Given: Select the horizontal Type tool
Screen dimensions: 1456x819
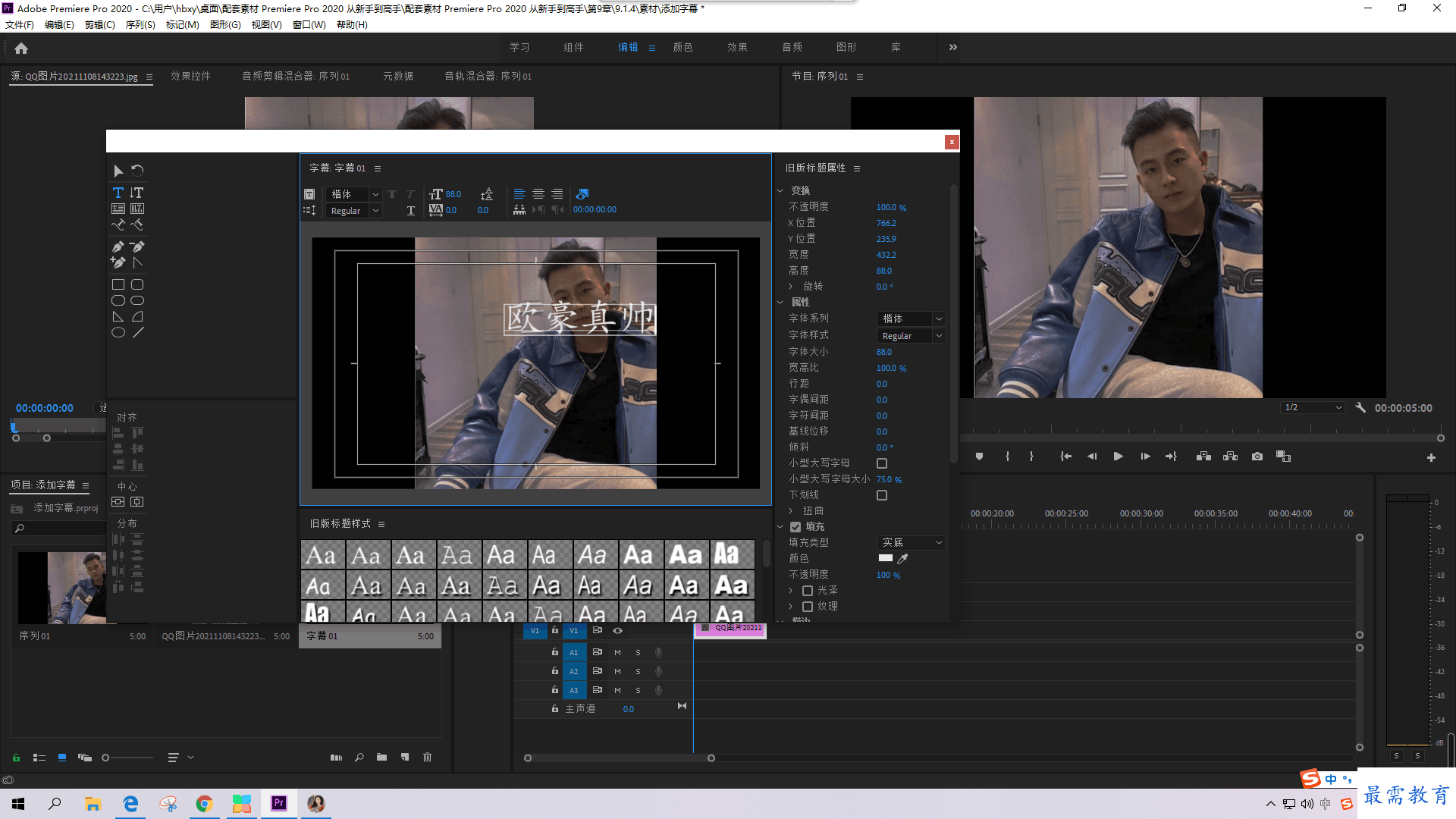Looking at the screenshot, I should [x=118, y=193].
